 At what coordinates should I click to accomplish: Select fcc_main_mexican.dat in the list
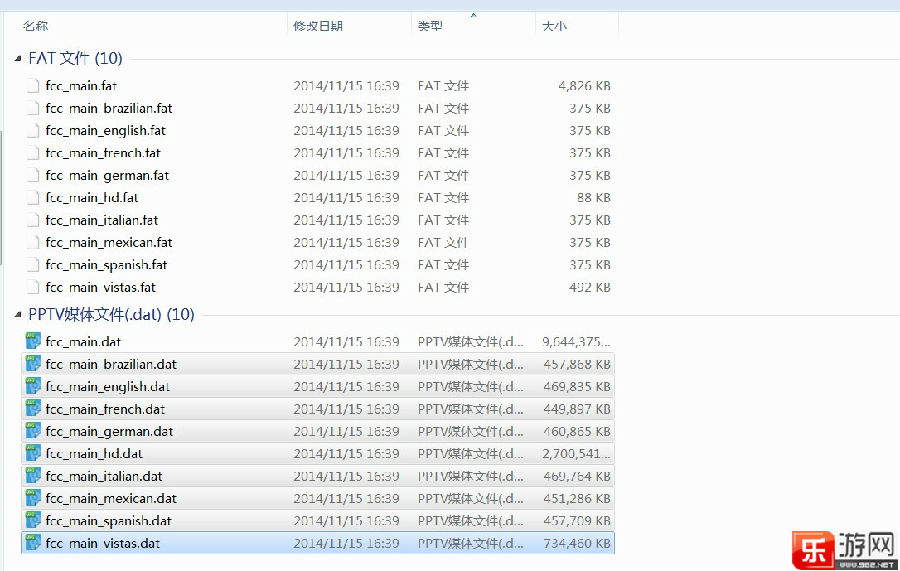(111, 498)
